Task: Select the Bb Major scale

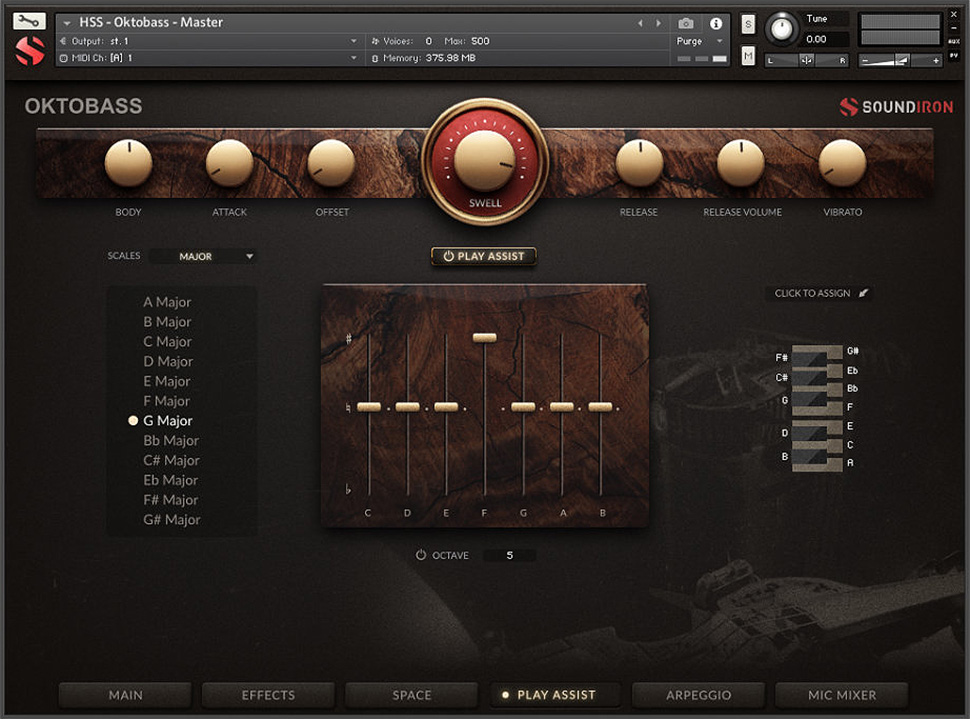Action: pos(171,441)
